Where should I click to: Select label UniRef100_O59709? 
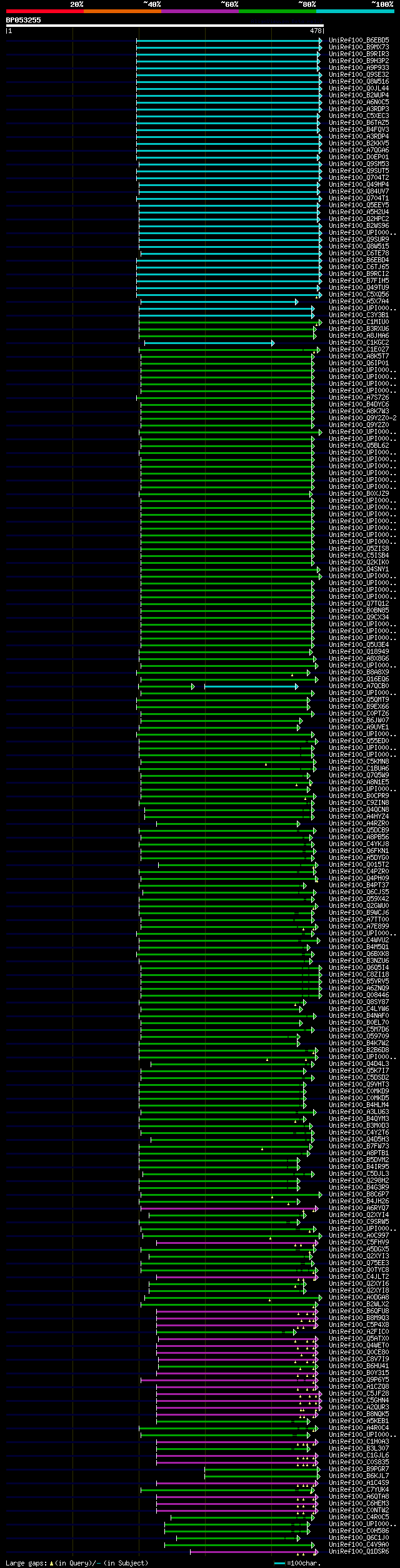click(359, 1037)
